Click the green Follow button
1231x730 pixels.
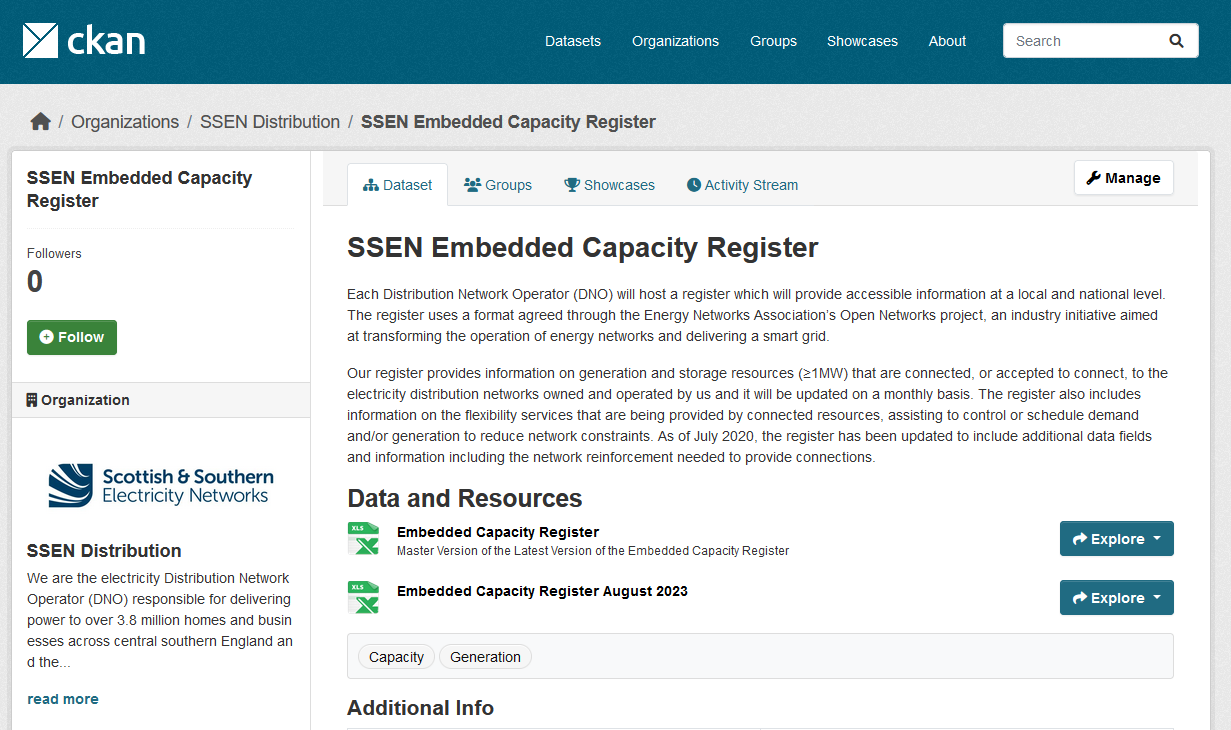pyautogui.click(x=72, y=337)
